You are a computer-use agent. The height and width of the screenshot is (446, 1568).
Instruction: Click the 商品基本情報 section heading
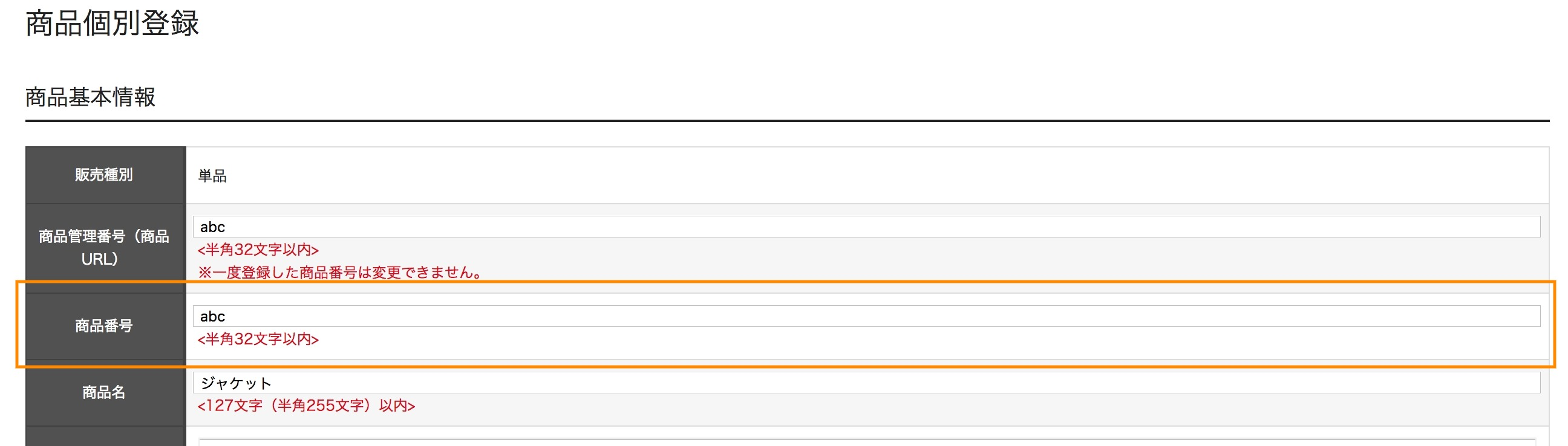[91, 97]
